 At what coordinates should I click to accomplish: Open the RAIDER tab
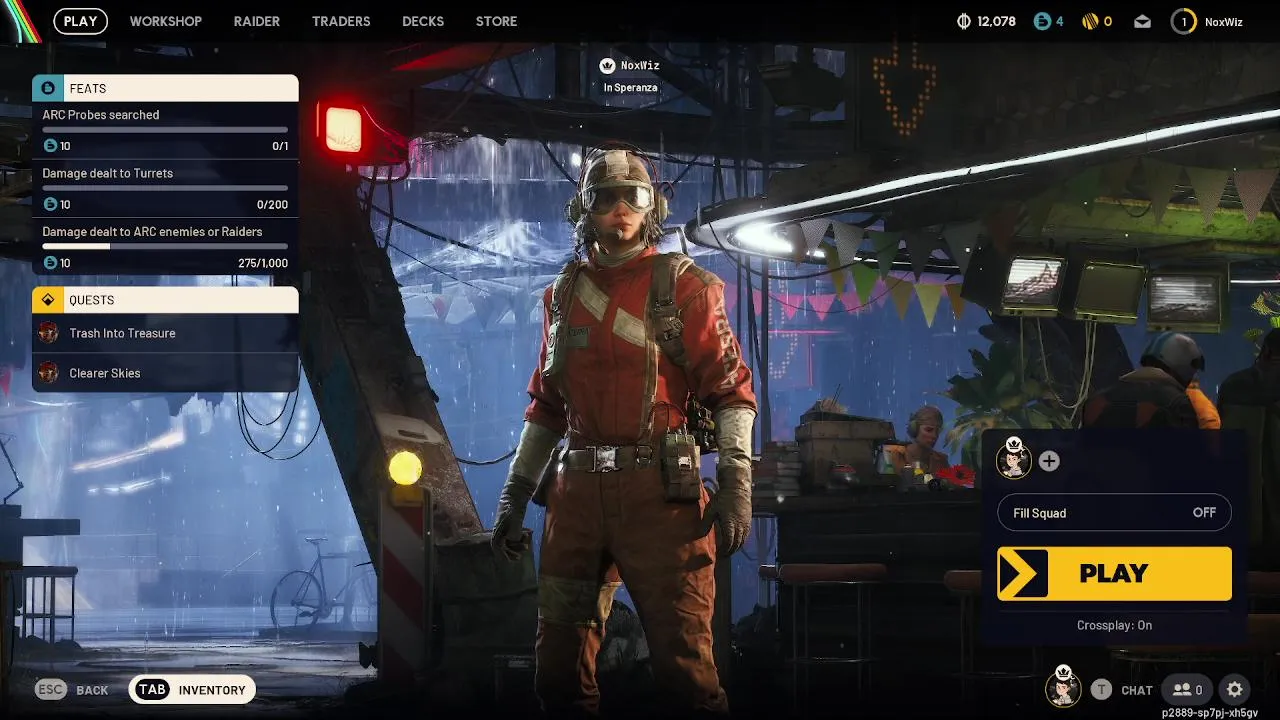point(257,21)
